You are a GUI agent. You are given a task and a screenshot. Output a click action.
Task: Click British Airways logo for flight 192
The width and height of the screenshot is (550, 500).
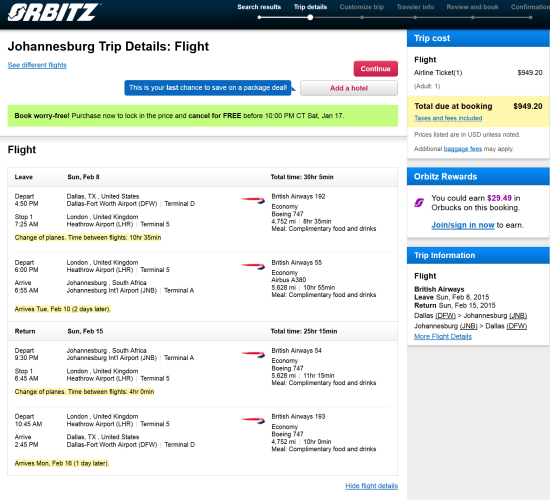tap(253, 201)
